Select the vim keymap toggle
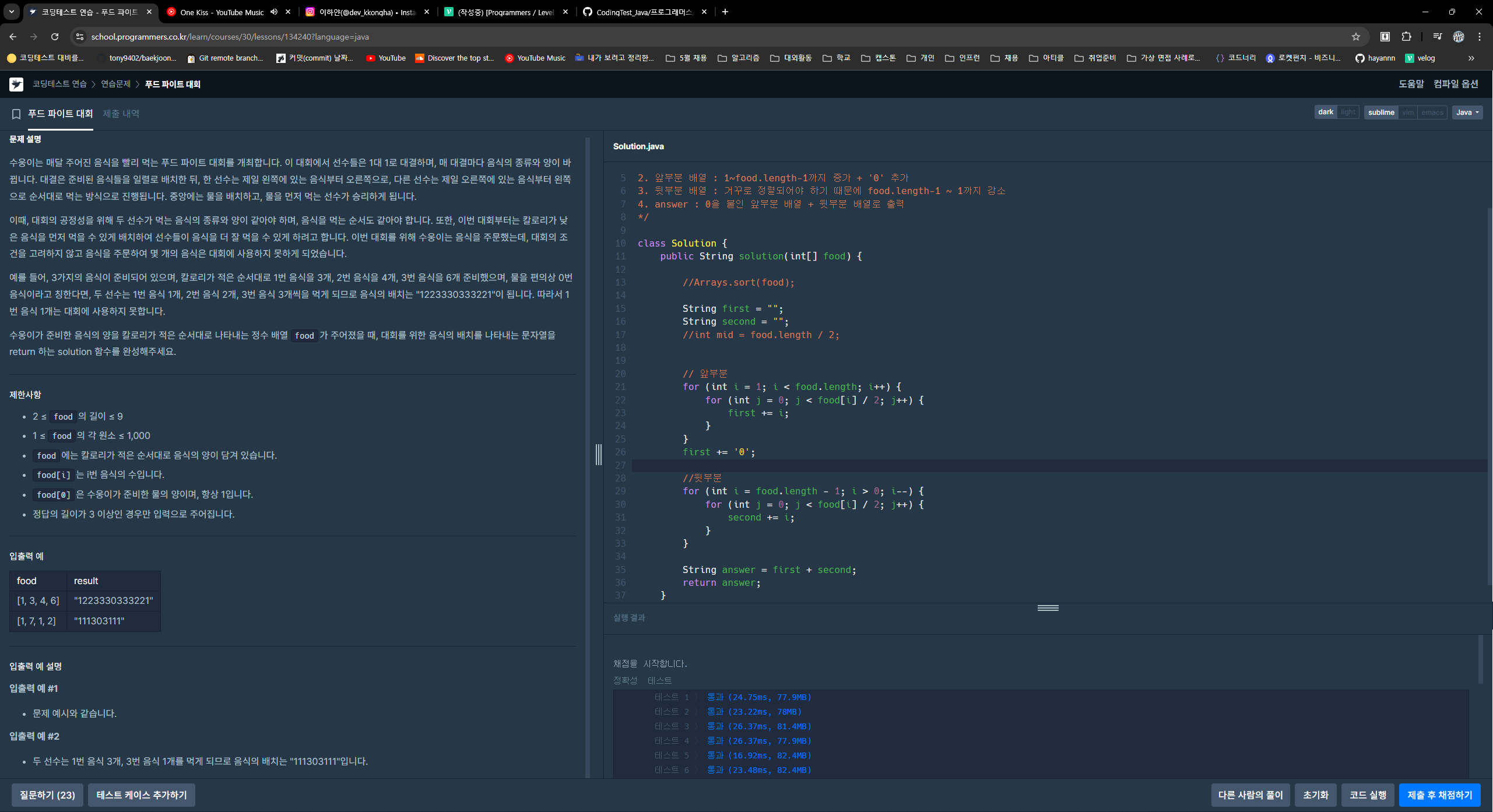 point(1408,113)
